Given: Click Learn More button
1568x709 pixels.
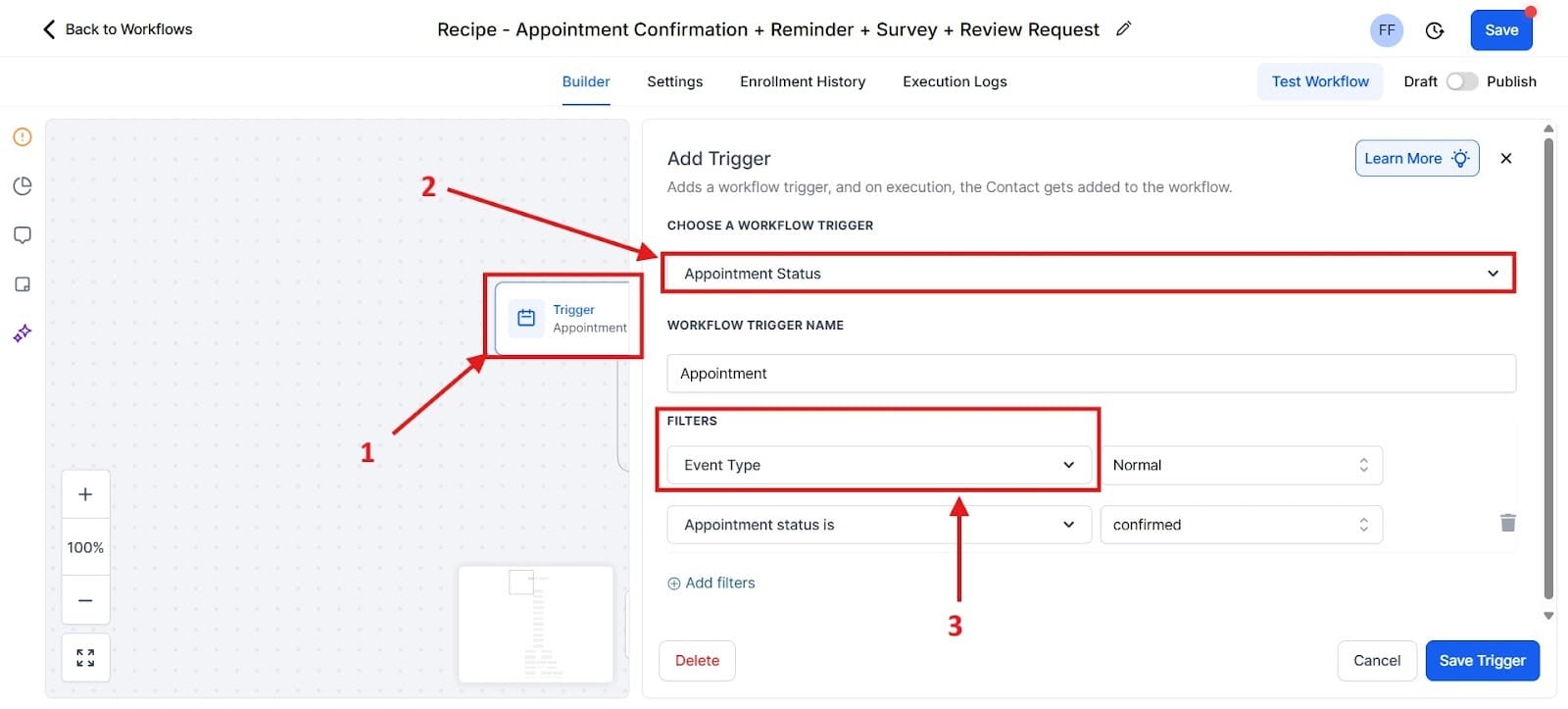Looking at the screenshot, I should tap(1417, 159).
